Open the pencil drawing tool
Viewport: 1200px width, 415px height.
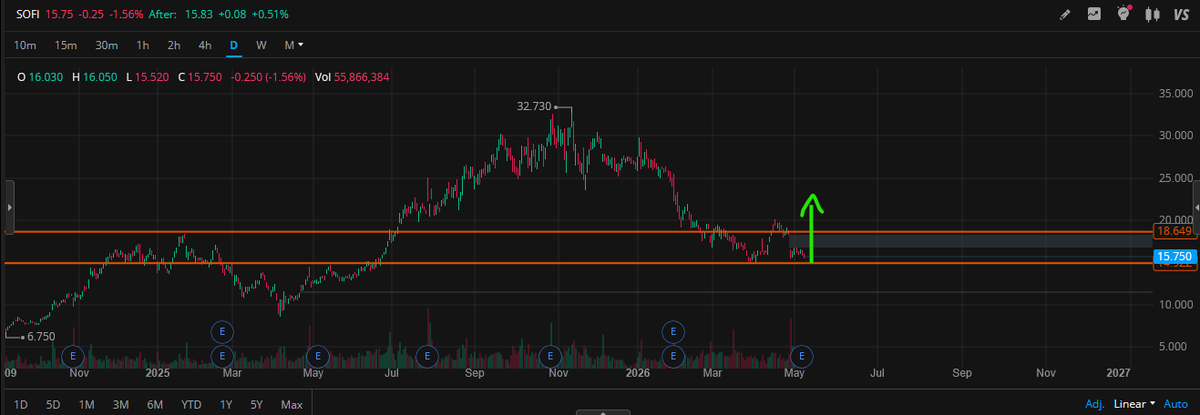pyautogui.click(x=1065, y=14)
